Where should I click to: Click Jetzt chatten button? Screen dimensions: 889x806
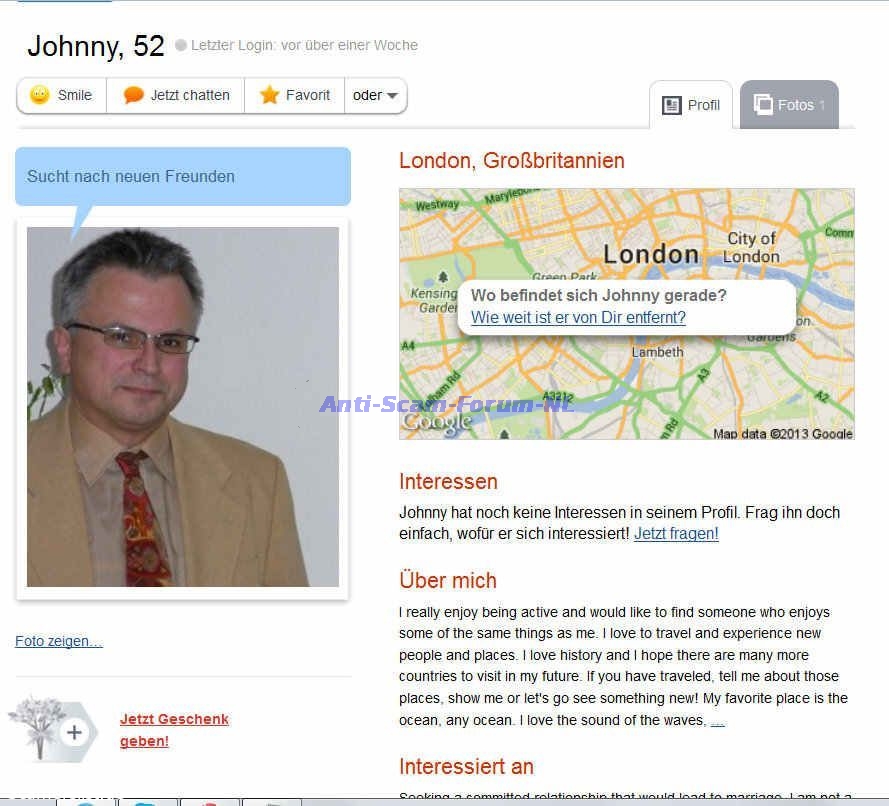[x=176, y=95]
